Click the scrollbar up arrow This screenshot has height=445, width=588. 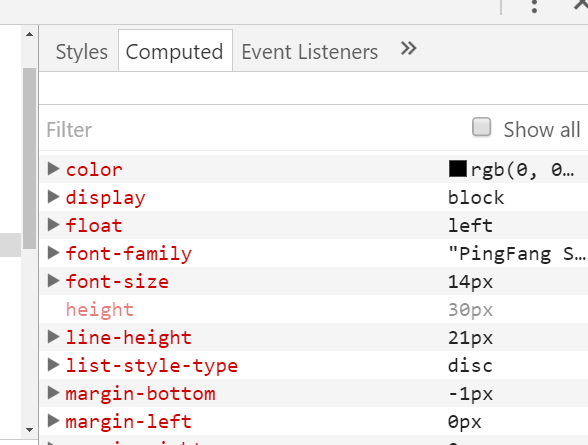pyautogui.click(x=29, y=34)
